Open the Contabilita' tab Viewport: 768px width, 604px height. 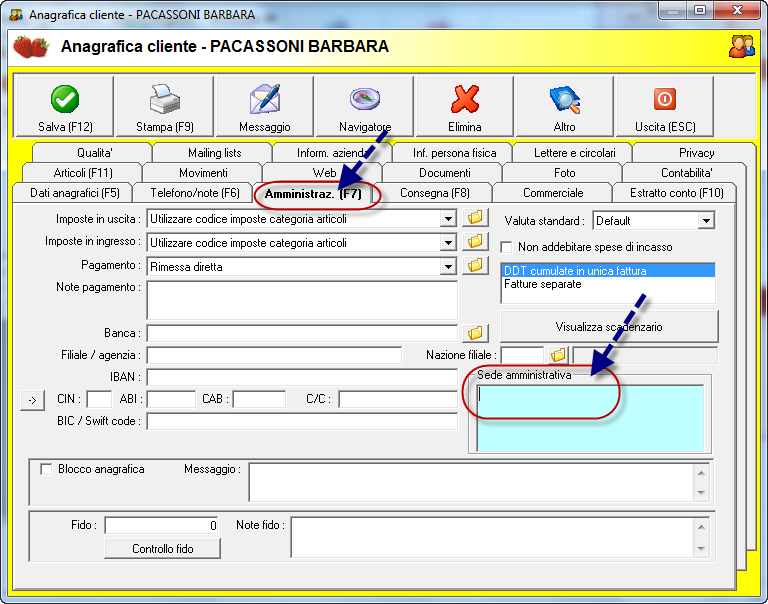point(686,173)
